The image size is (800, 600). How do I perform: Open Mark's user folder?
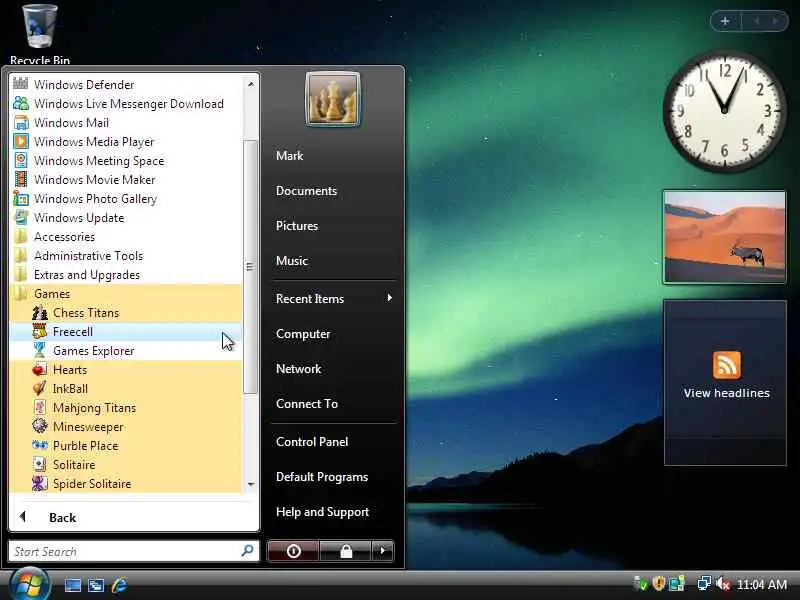[289, 156]
